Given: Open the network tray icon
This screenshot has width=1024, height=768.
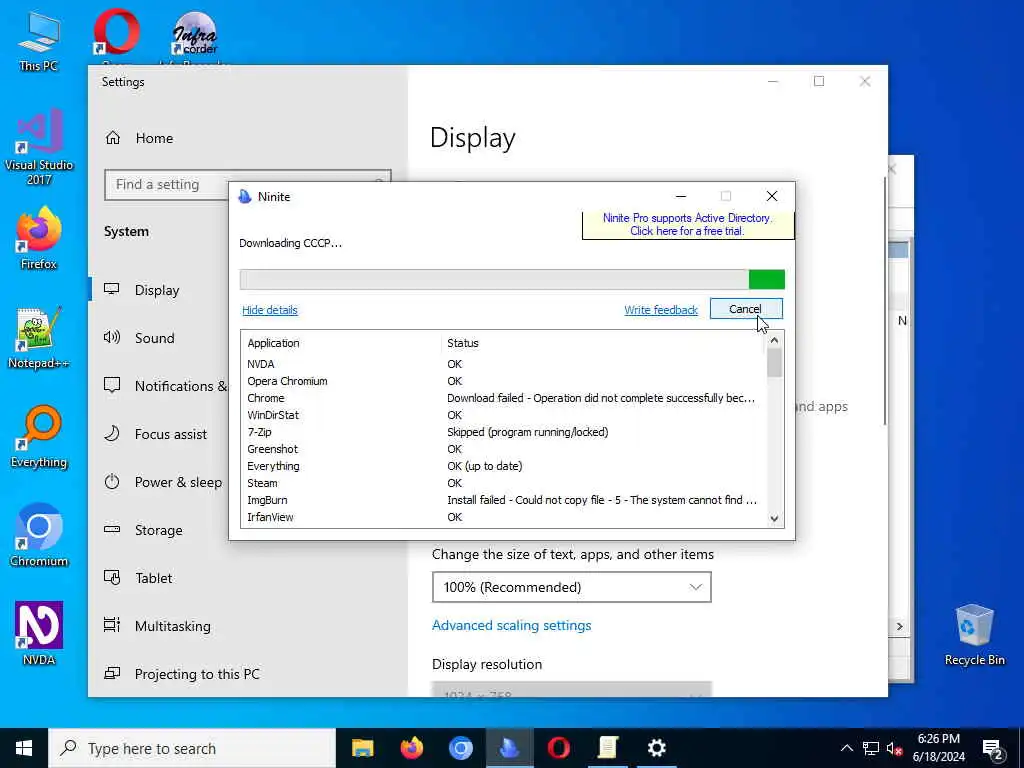Looking at the screenshot, I should pos(871,748).
